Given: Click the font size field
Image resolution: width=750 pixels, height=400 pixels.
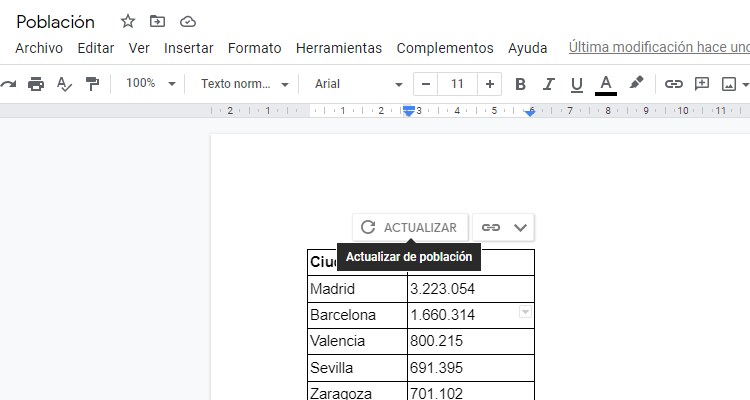Looking at the screenshot, I should point(457,84).
